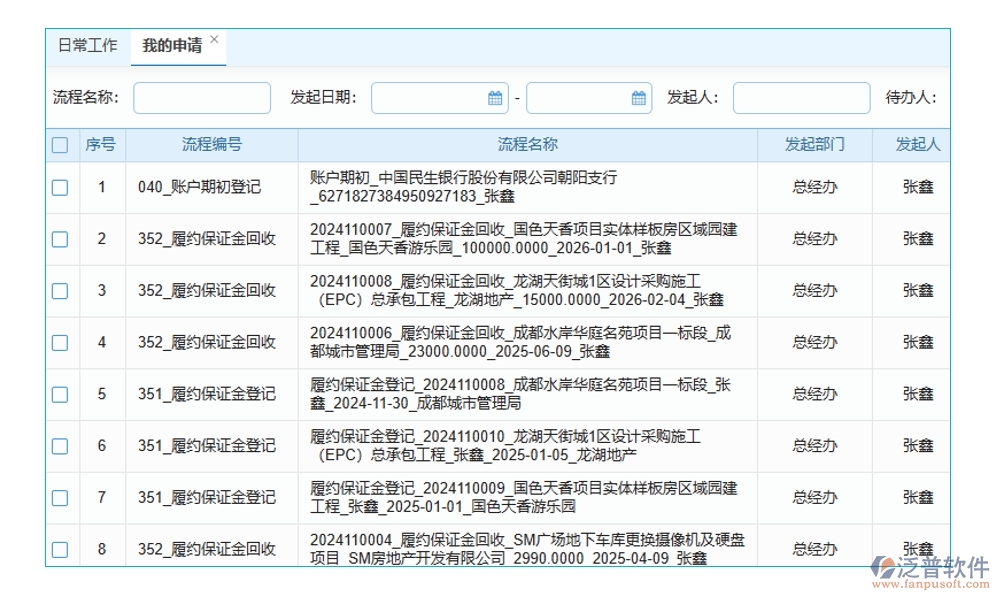Open the 发起日期 end date calendar picker
Viewport: 1000px width, 600px height.
636,97
